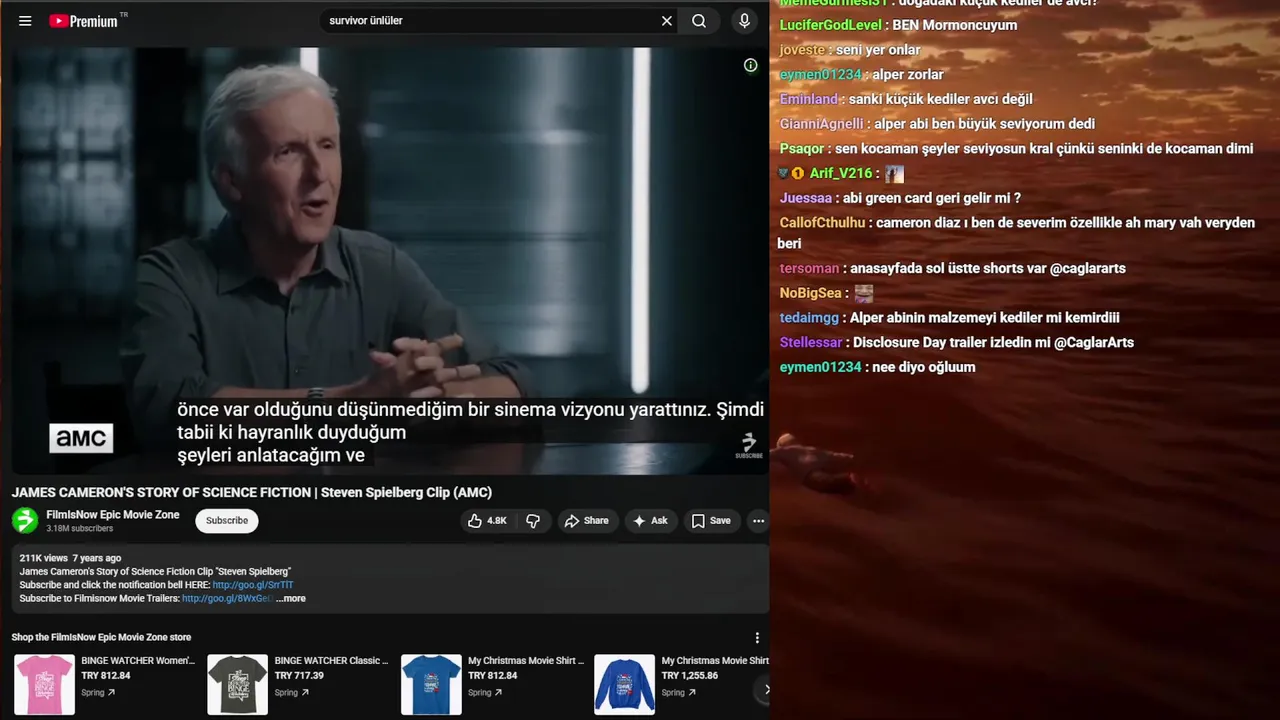
Task: Click 3.18M subscribers text
Action: (x=80, y=529)
